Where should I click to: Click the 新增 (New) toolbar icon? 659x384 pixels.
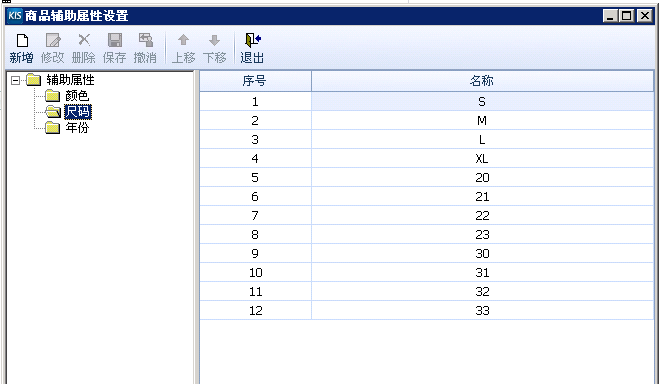click(22, 41)
